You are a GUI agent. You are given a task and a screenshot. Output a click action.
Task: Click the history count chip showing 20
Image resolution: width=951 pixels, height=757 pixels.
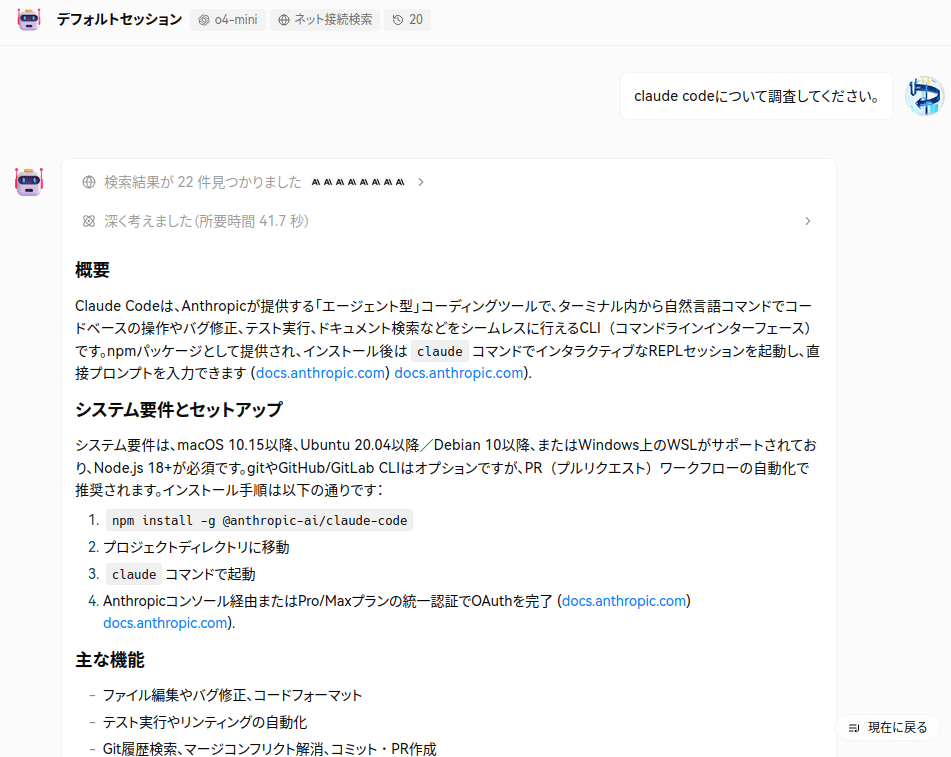[408, 20]
